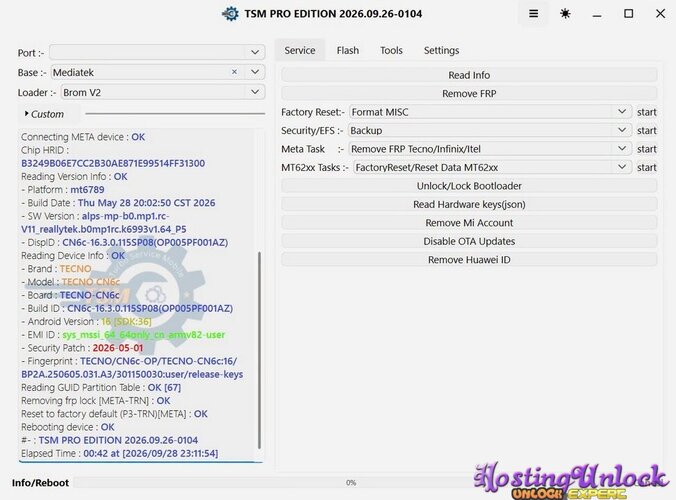
Task: Click the log panel vertical scrollbar
Action: (259, 350)
